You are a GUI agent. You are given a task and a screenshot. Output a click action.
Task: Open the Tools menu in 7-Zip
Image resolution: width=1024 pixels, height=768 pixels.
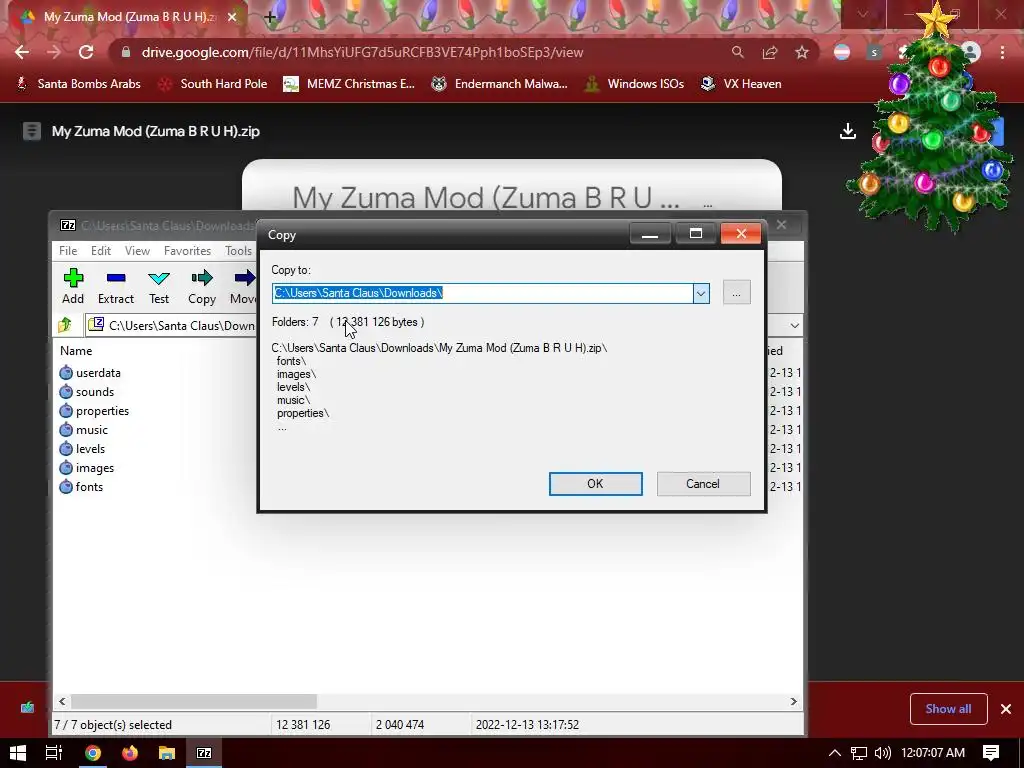click(238, 251)
